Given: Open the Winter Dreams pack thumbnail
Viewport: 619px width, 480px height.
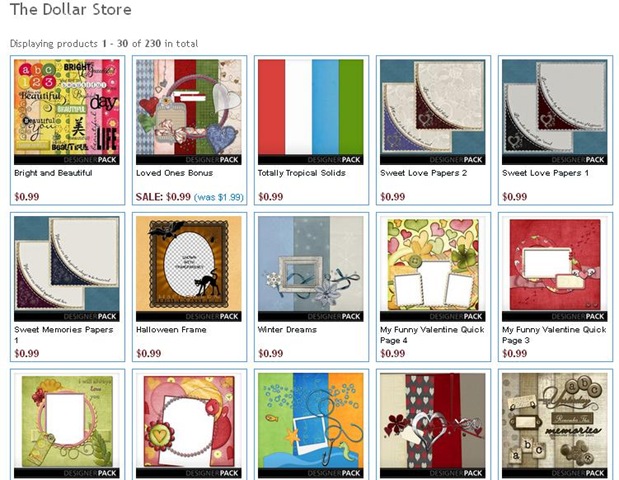Looking at the screenshot, I should tap(311, 268).
